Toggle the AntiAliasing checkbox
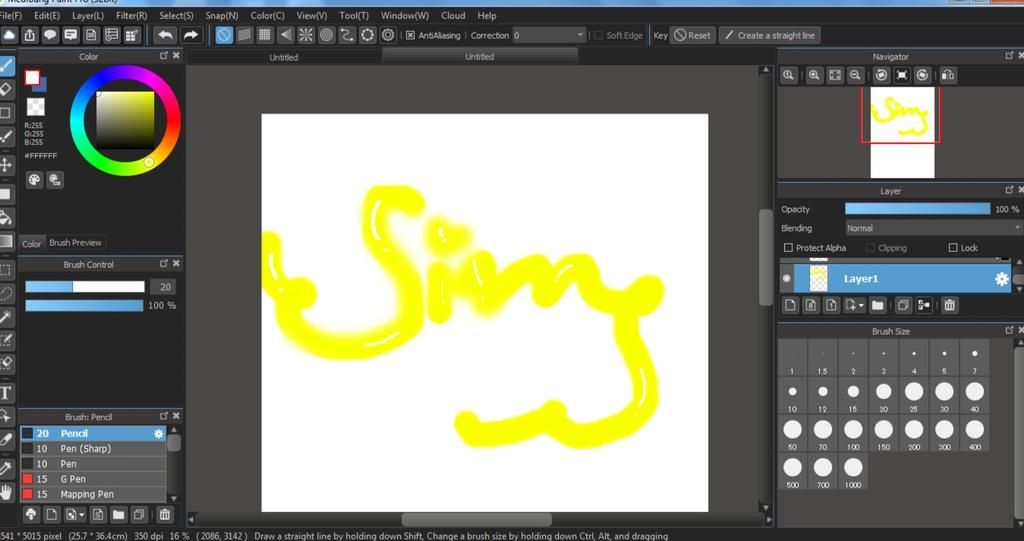1024x541 pixels. pos(410,35)
